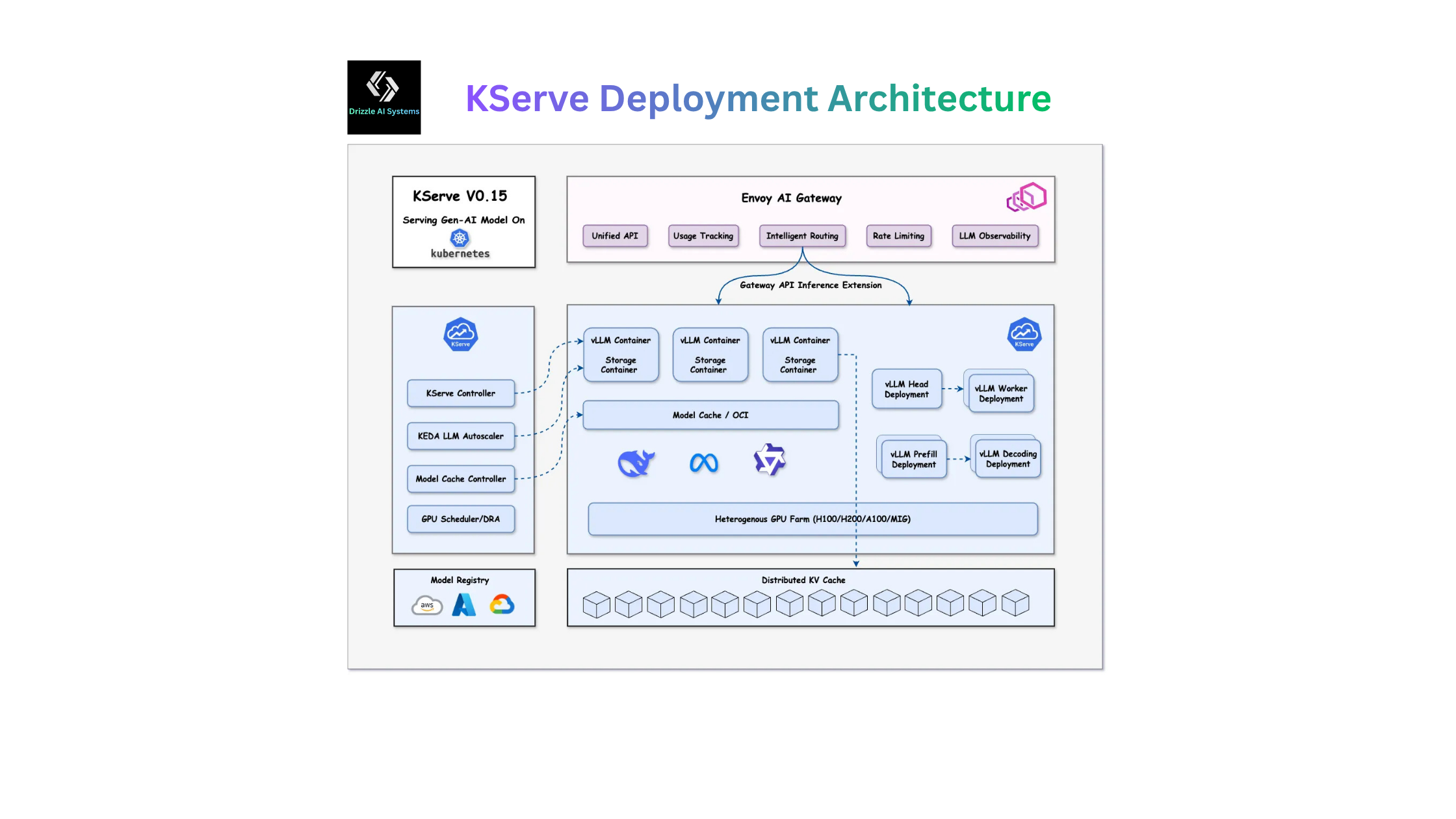Select the Rate Limiting box
The height and width of the screenshot is (819, 1456).
[x=898, y=236]
